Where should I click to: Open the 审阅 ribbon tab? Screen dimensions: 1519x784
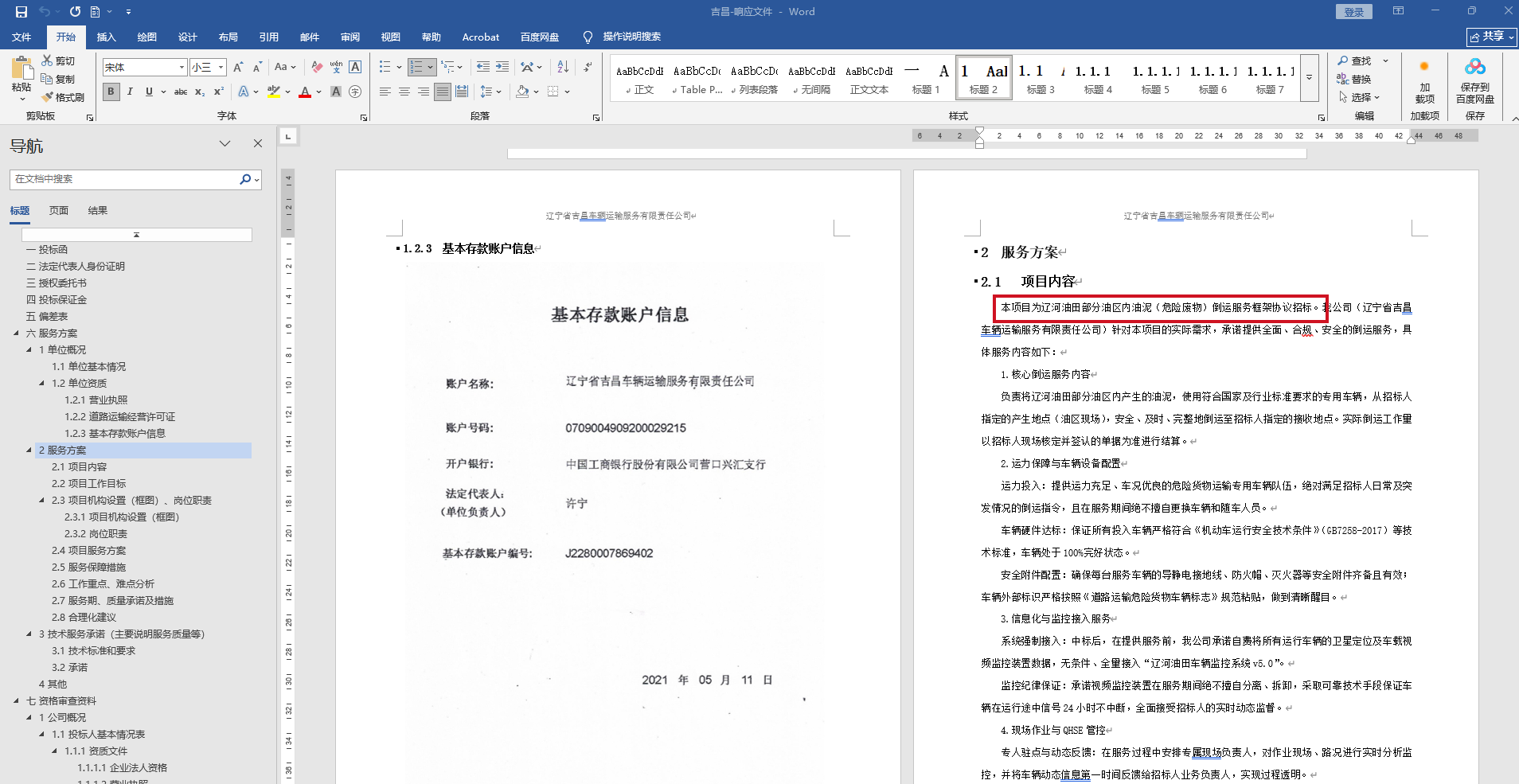350,37
